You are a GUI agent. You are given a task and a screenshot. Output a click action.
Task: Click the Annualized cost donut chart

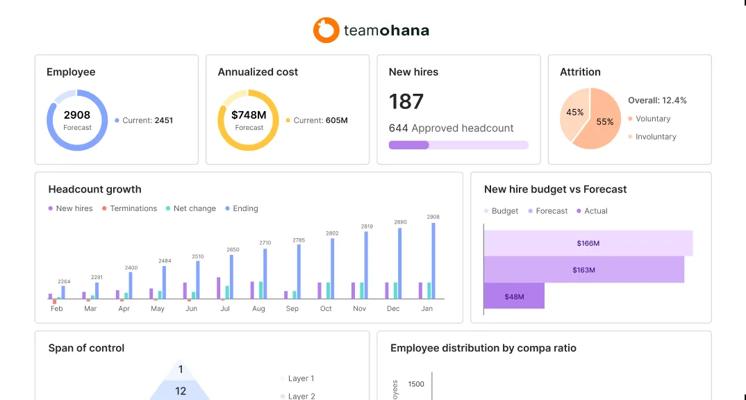click(x=248, y=120)
